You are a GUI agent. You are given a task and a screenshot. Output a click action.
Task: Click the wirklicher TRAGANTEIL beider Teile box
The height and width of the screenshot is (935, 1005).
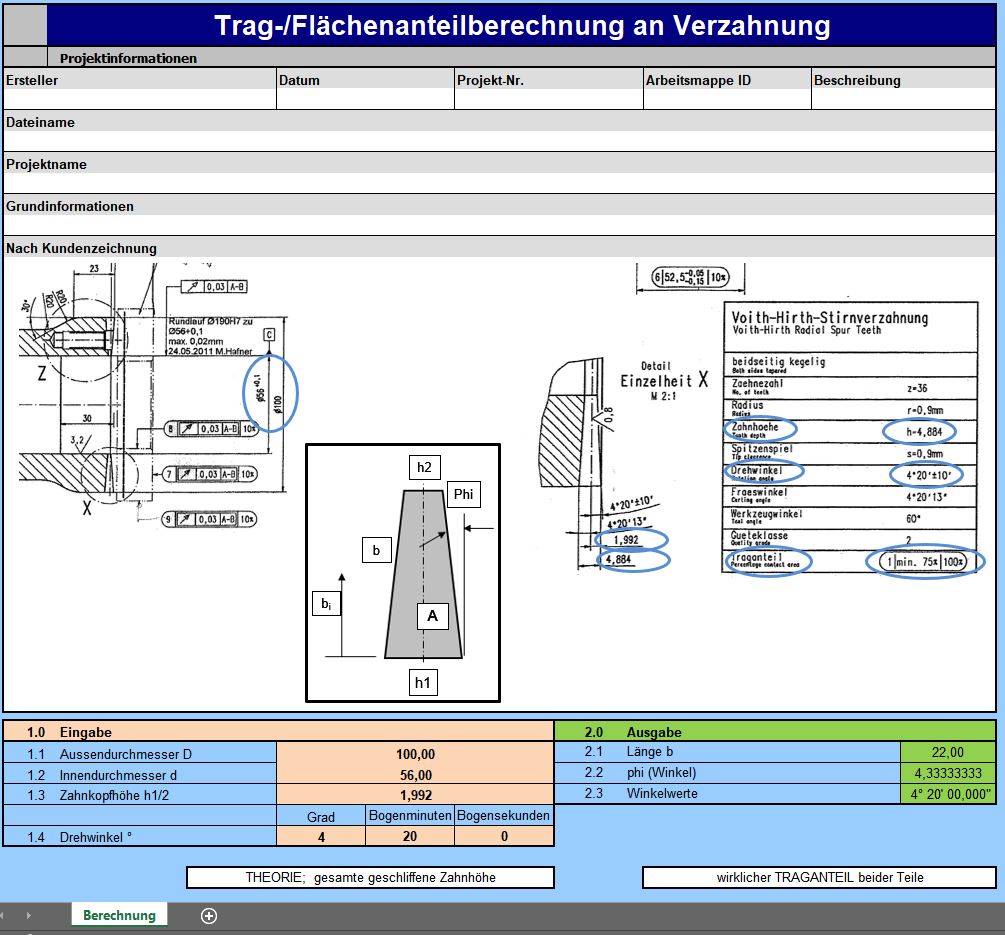tap(819, 877)
